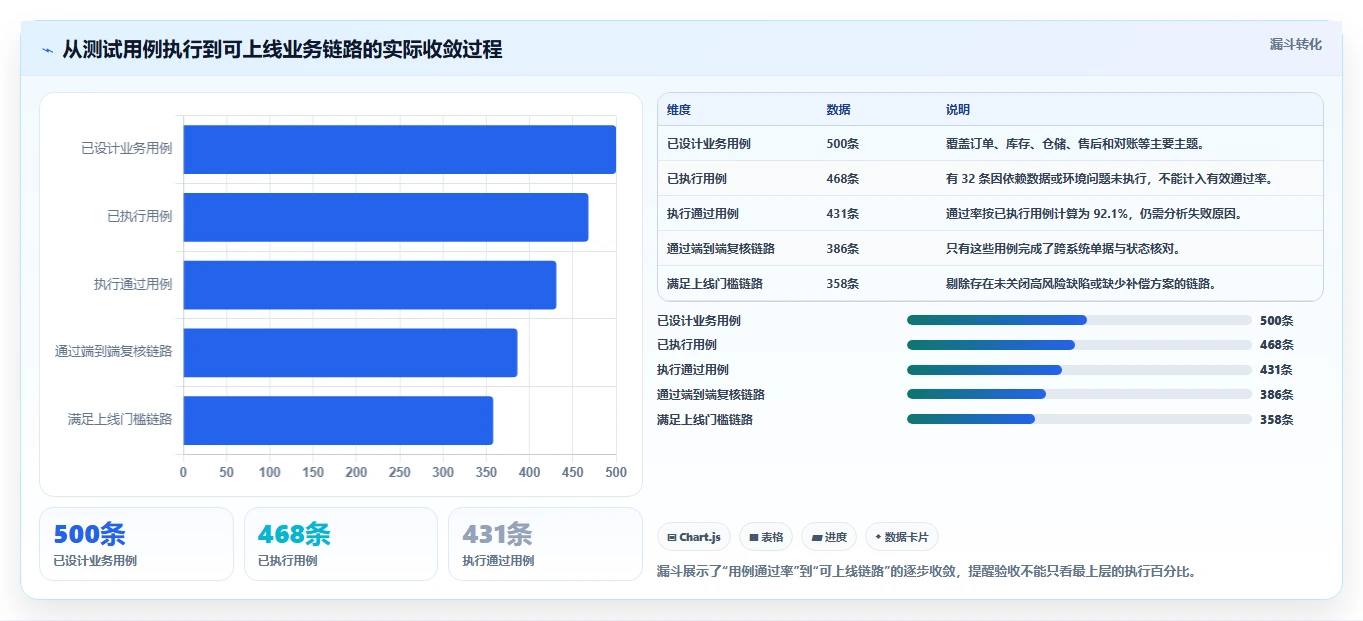Click the x-axis tick 500 on the chart

pyautogui.click(x=616, y=472)
